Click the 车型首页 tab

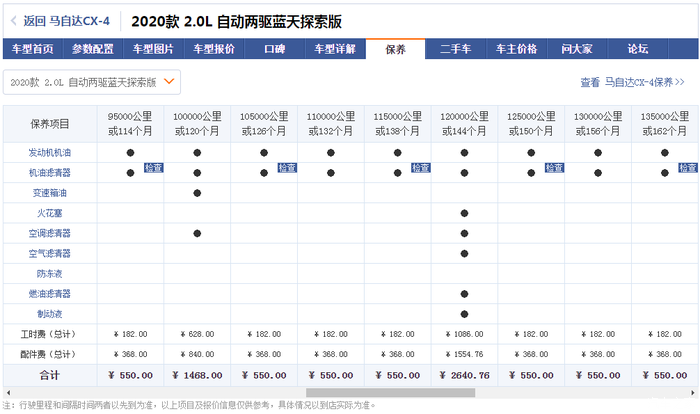click(x=32, y=48)
